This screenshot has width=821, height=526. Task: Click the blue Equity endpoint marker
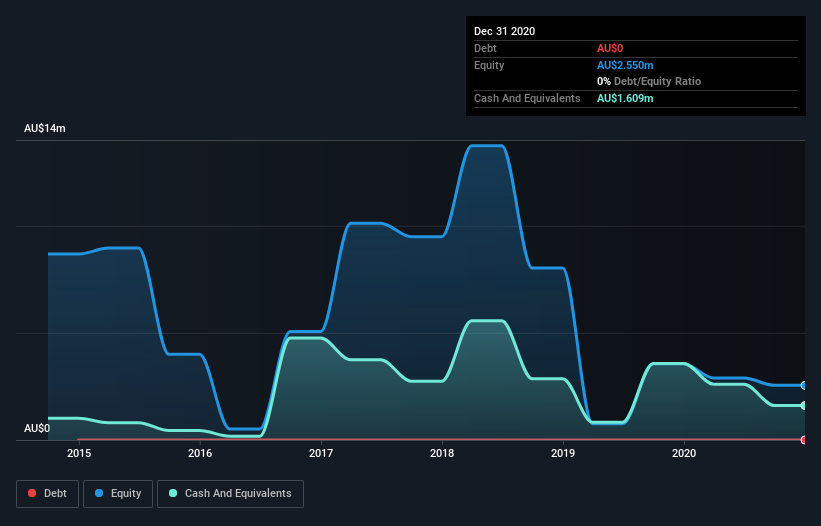pos(804,385)
